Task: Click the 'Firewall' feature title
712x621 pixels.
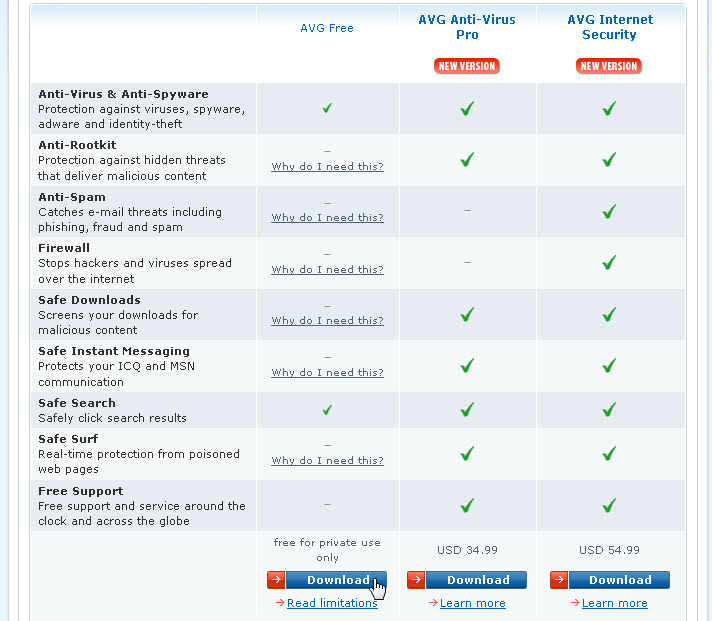Action: tap(64, 248)
